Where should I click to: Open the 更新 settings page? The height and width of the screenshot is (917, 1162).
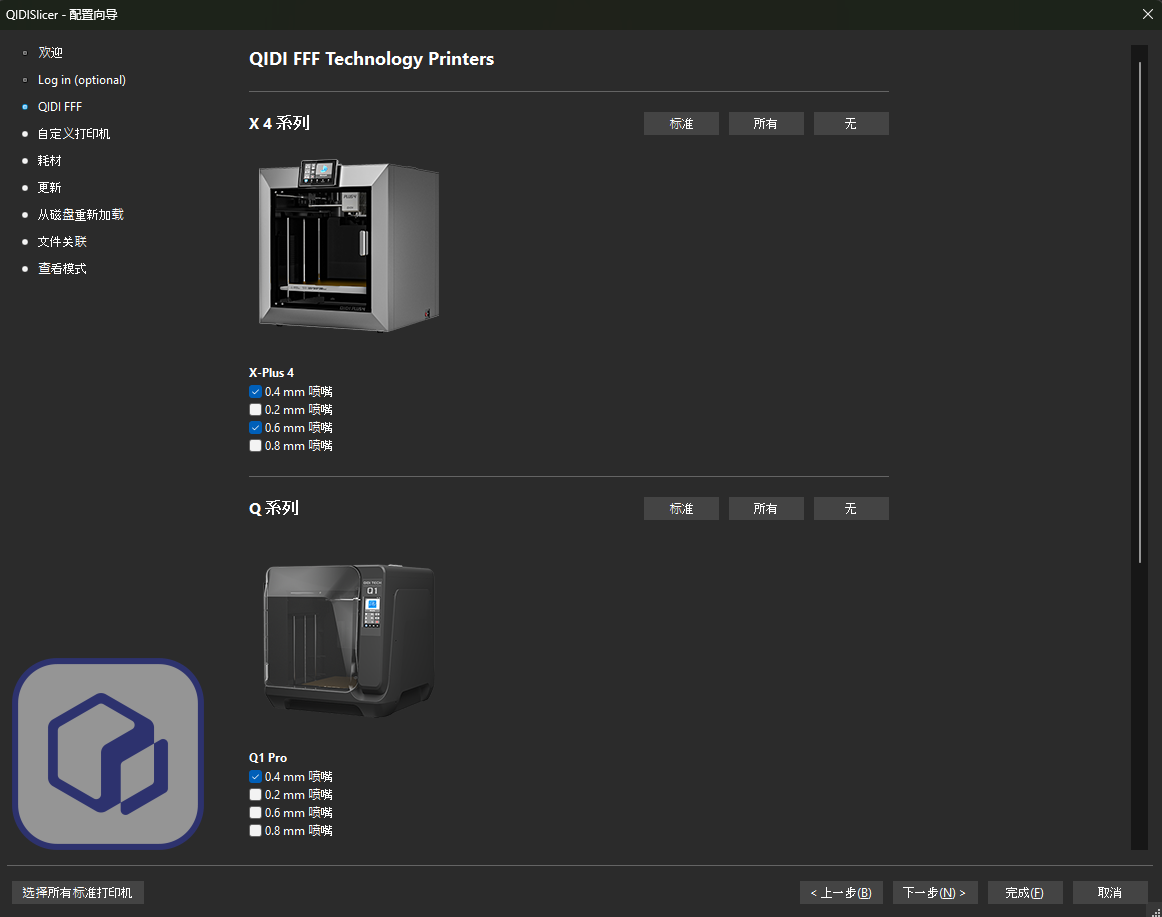50,187
